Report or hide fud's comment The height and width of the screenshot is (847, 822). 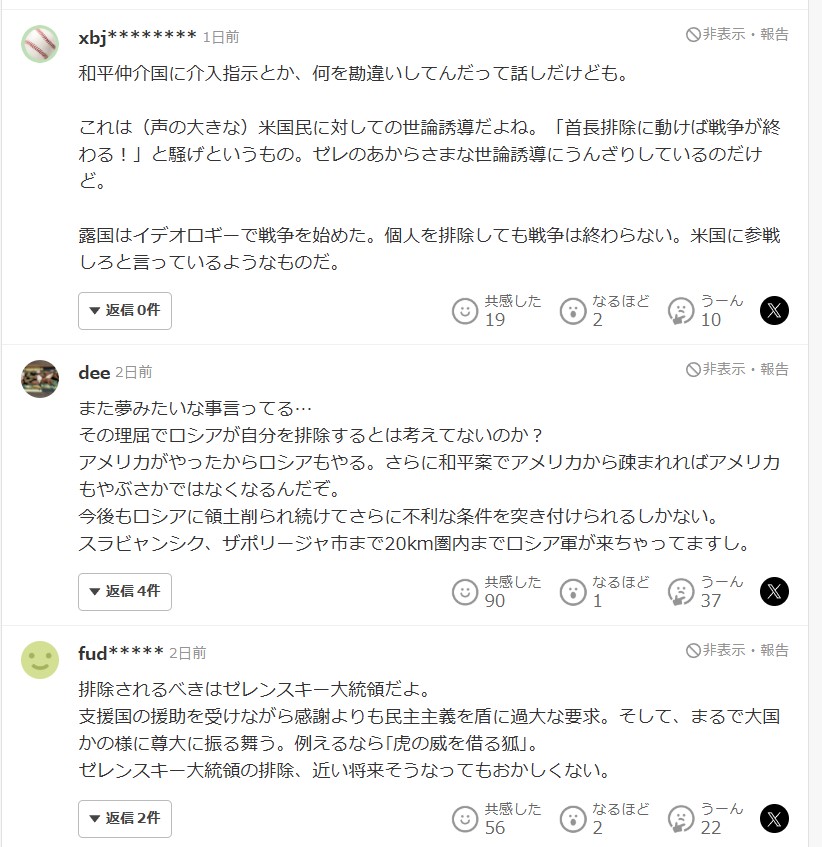737,650
